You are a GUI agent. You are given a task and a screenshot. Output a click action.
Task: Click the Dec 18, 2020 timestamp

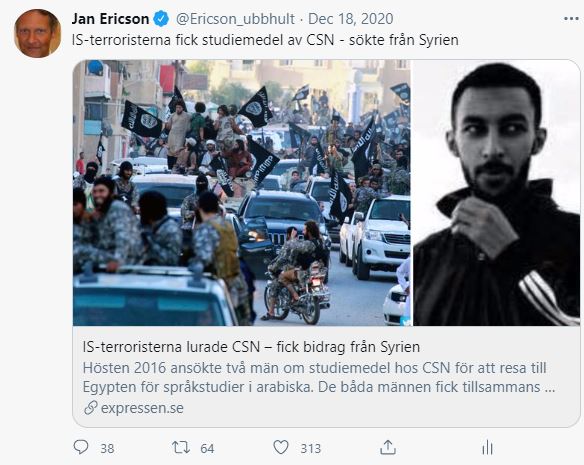pyautogui.click(x=351, y=19)
